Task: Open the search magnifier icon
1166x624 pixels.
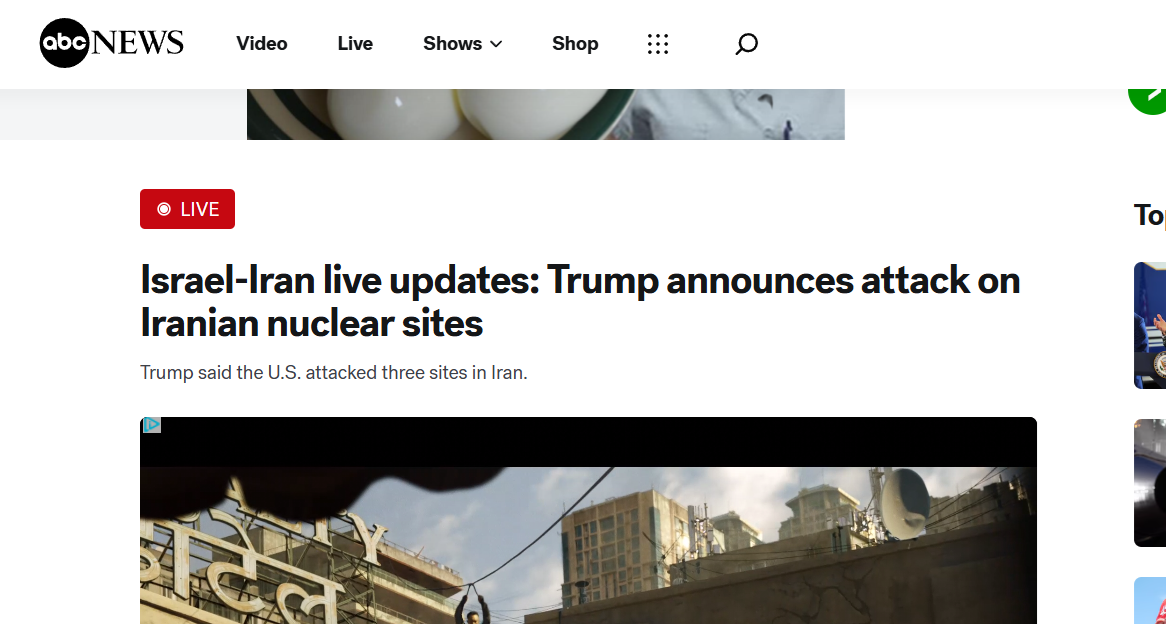Action: 746,44
